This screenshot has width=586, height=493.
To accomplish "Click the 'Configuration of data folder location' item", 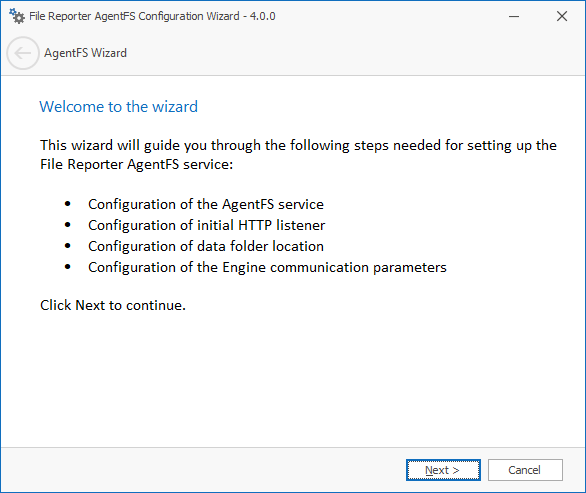I will (206, 246).
